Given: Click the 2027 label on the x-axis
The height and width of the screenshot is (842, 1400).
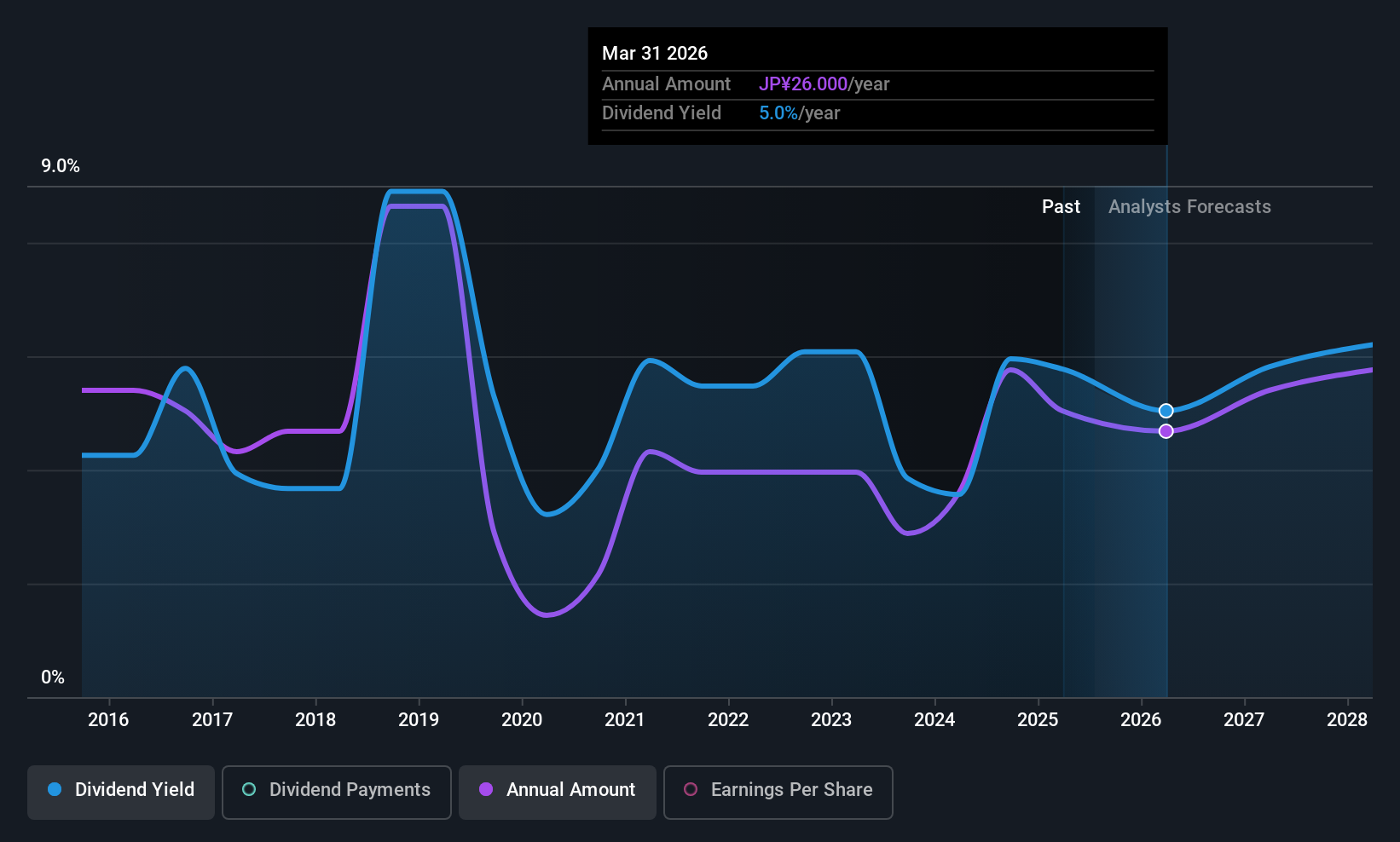Looking at the screenshot, I should pyautogui.click(x=1244, y=720).
